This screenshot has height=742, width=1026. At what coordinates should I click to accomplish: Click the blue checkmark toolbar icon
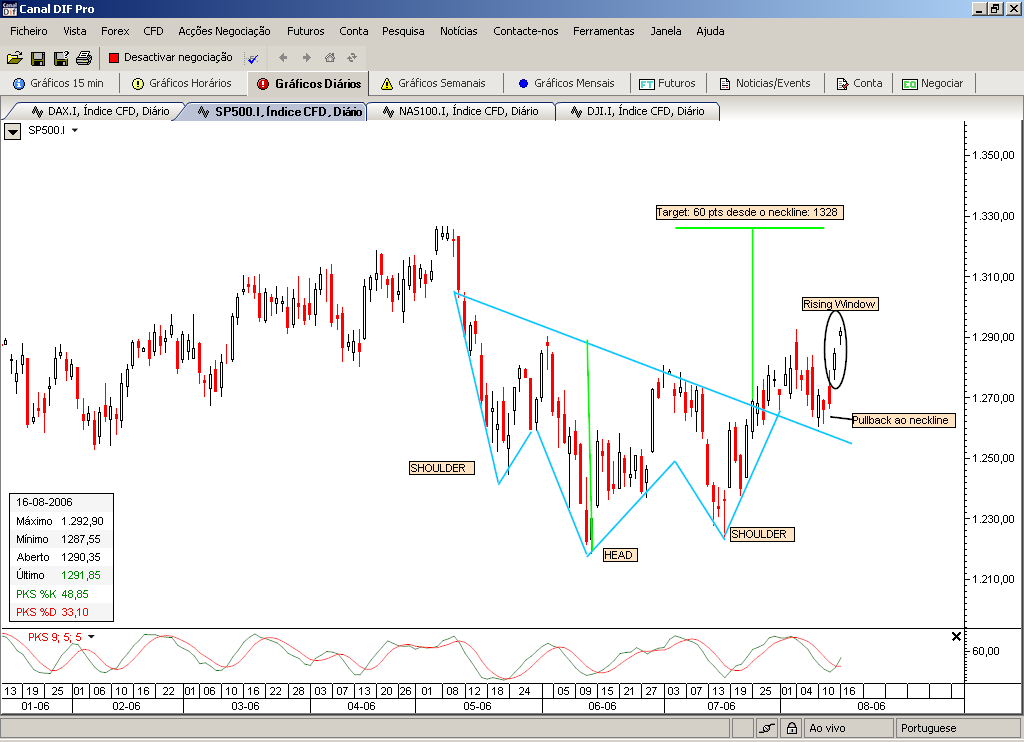click(253, 58)
